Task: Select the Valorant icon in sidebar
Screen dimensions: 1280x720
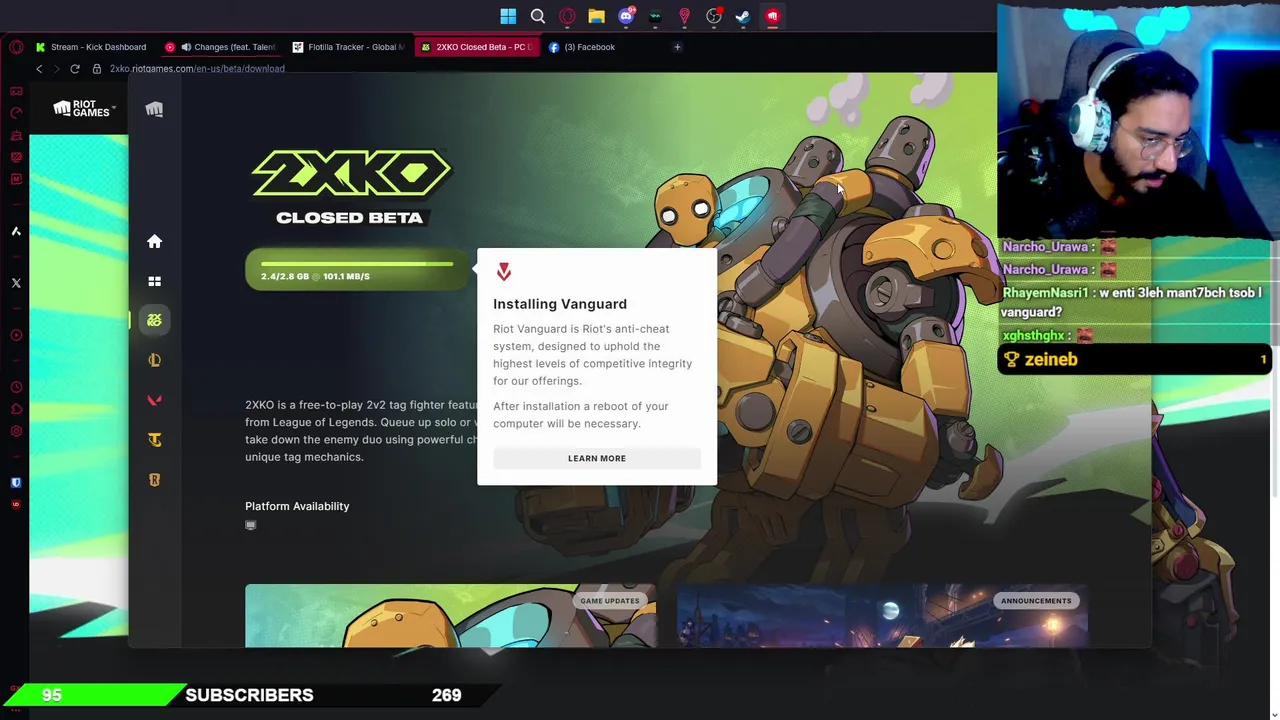Action: (154, 400)
